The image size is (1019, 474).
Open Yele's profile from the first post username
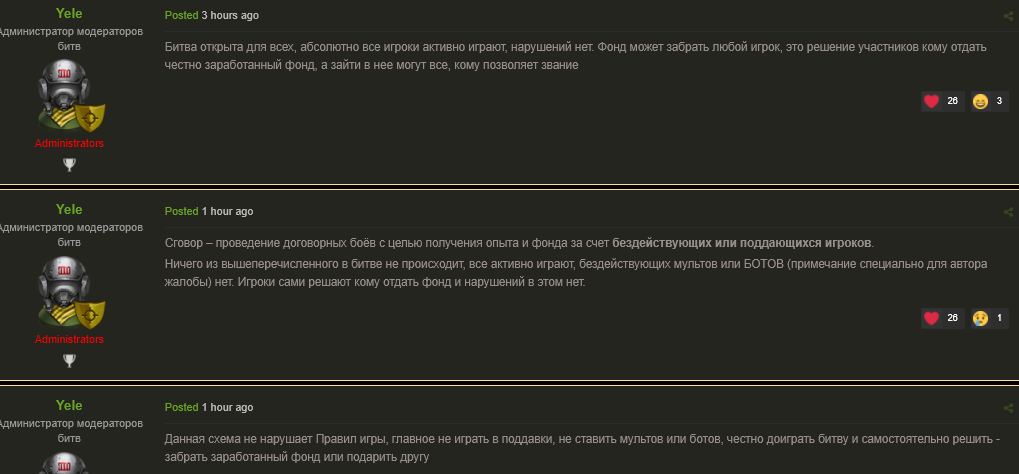69,14
